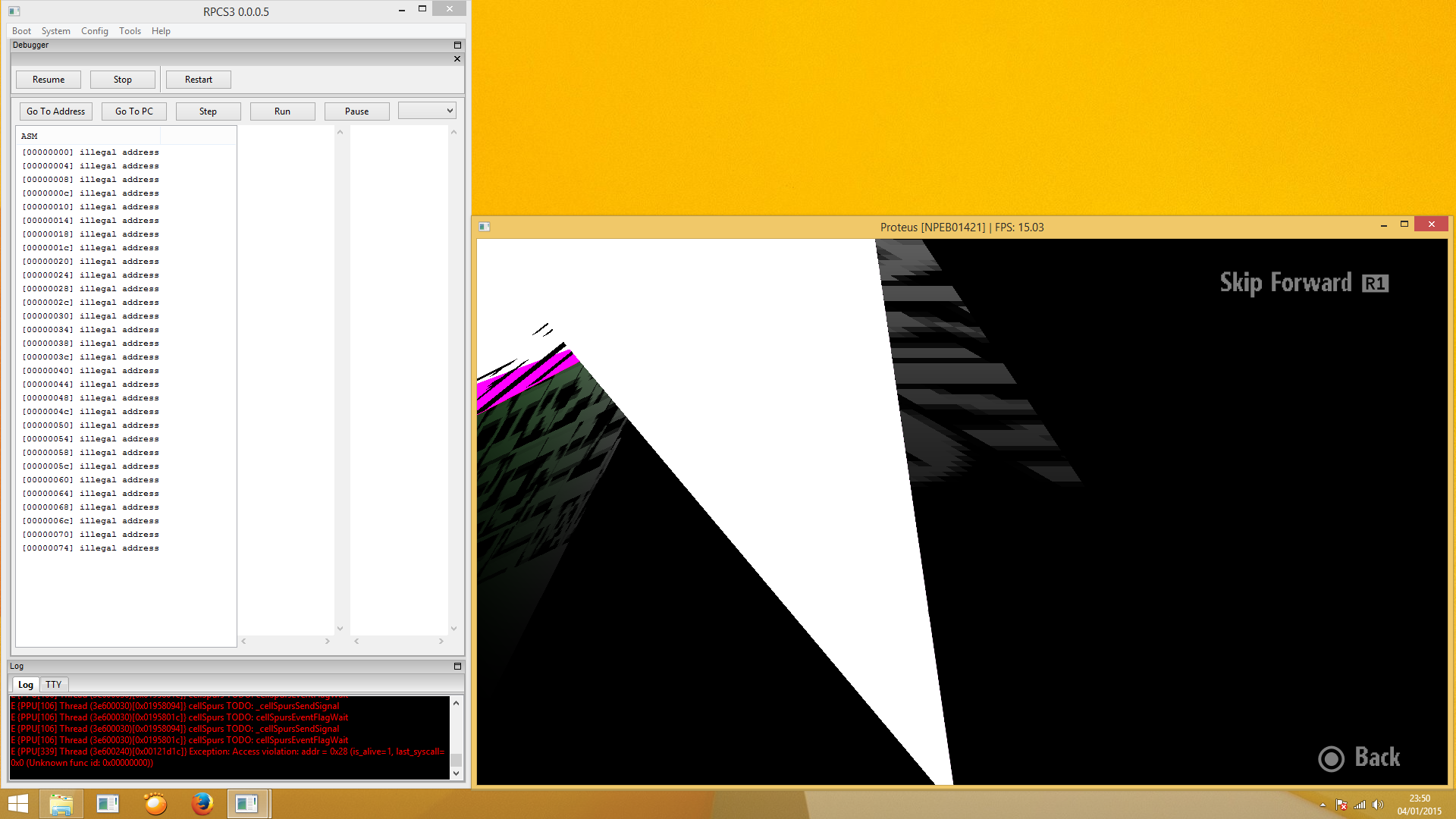This screenshot has width=1456, height=819.
Task: Maximize the RPCS3 window
Action: click(422, 9)
